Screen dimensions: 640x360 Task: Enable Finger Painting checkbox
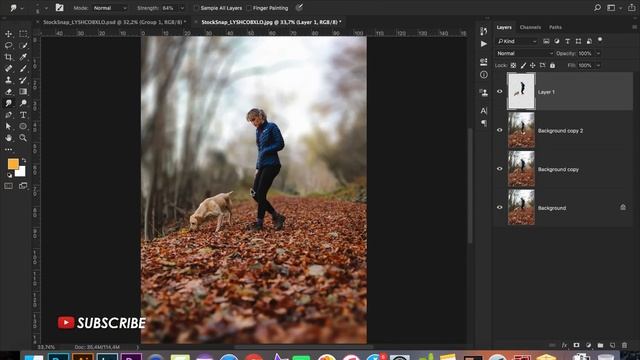click(249, 8)
